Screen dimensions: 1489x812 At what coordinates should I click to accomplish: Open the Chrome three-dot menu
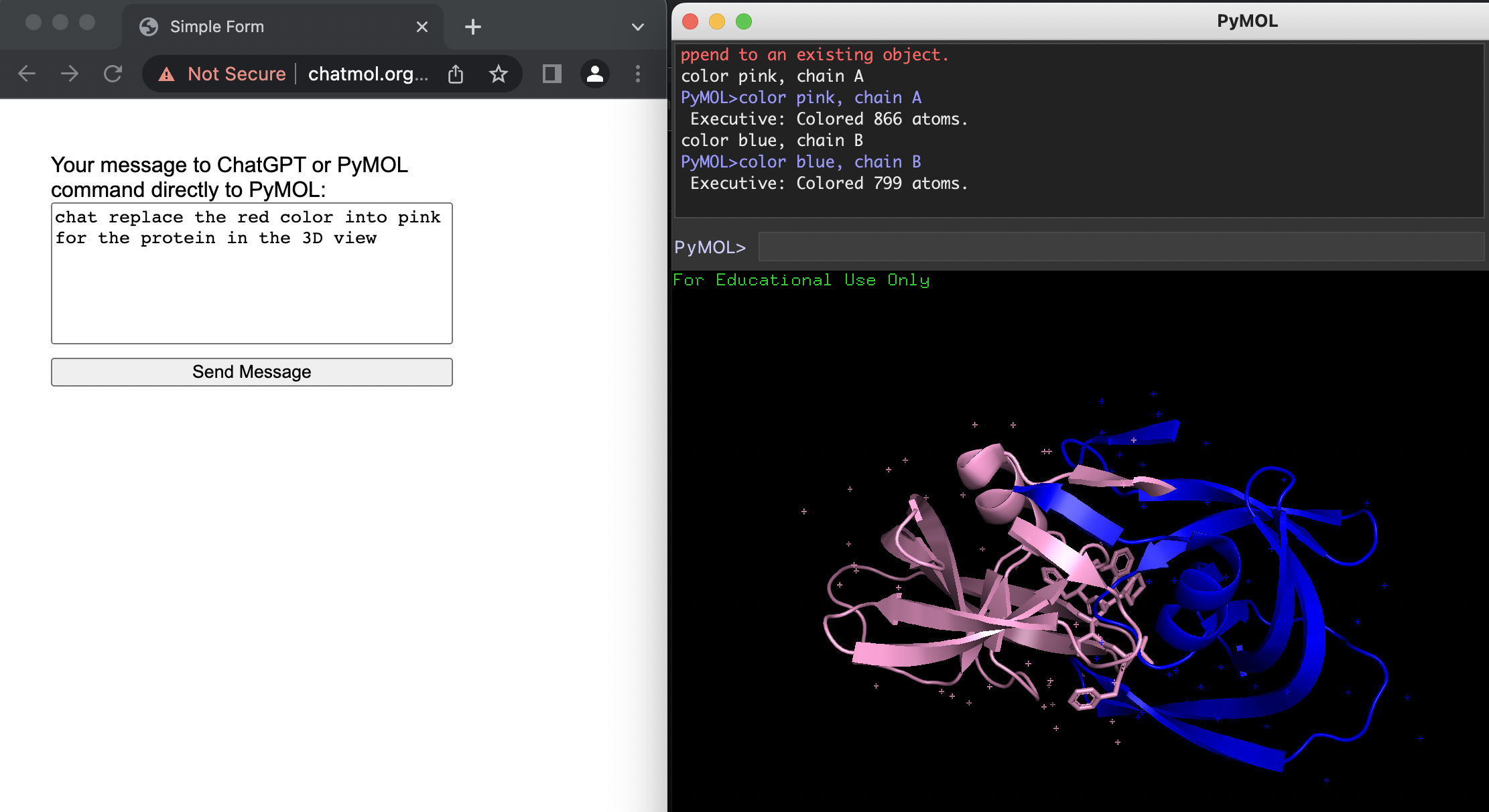point(638,74)
